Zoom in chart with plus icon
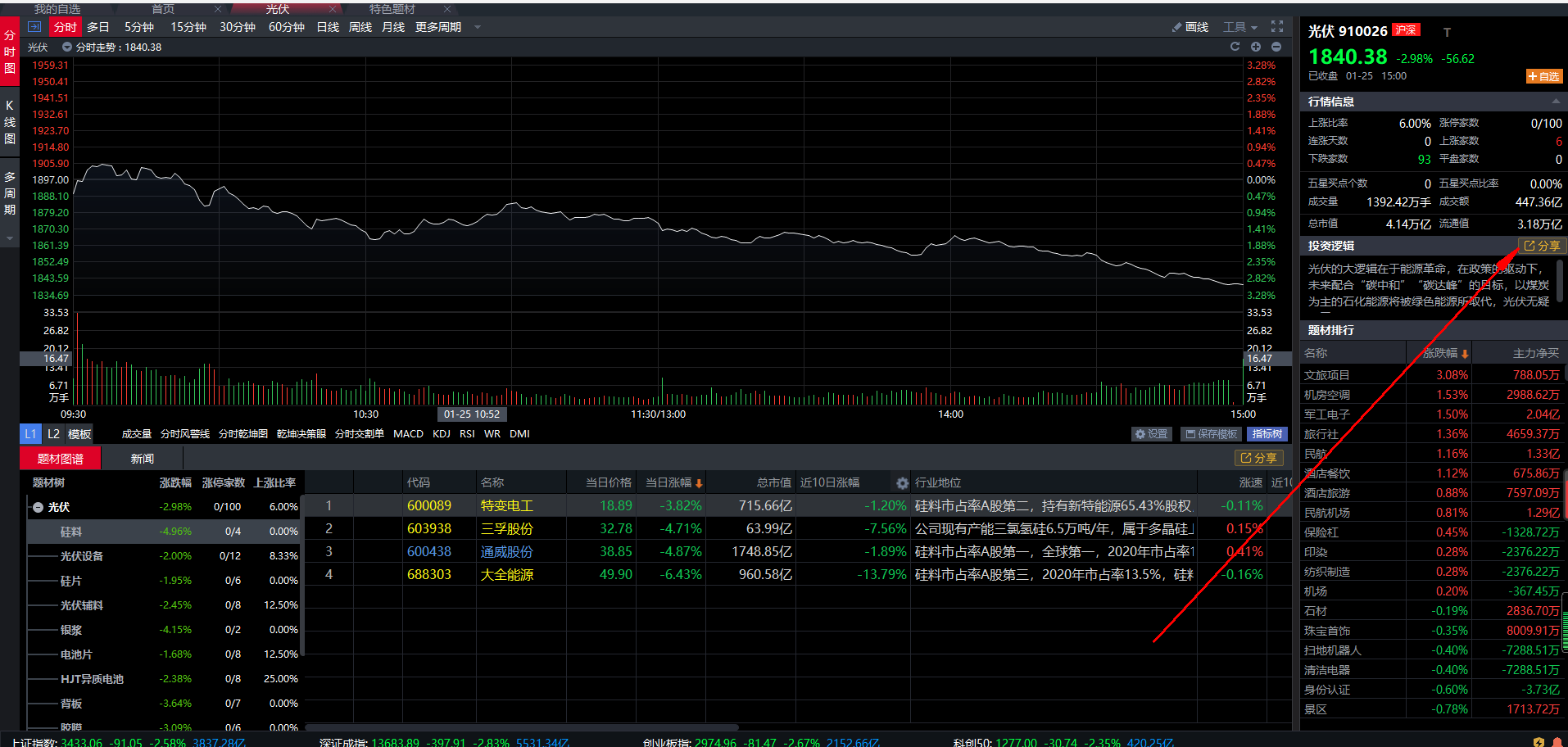This screenshot has width=1568, height=747. tap(1255, 47)
